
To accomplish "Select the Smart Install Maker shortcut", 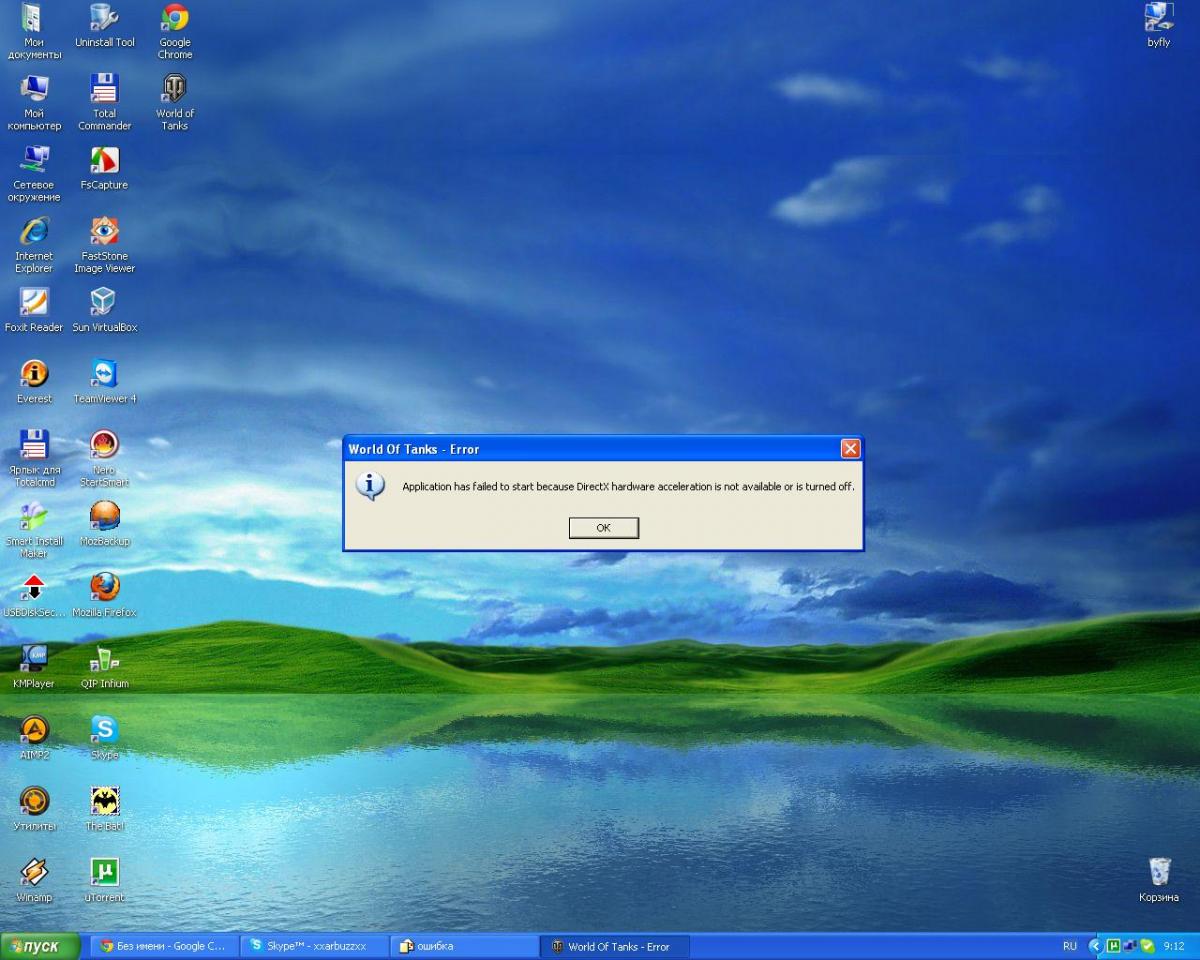I will (34, 529).
